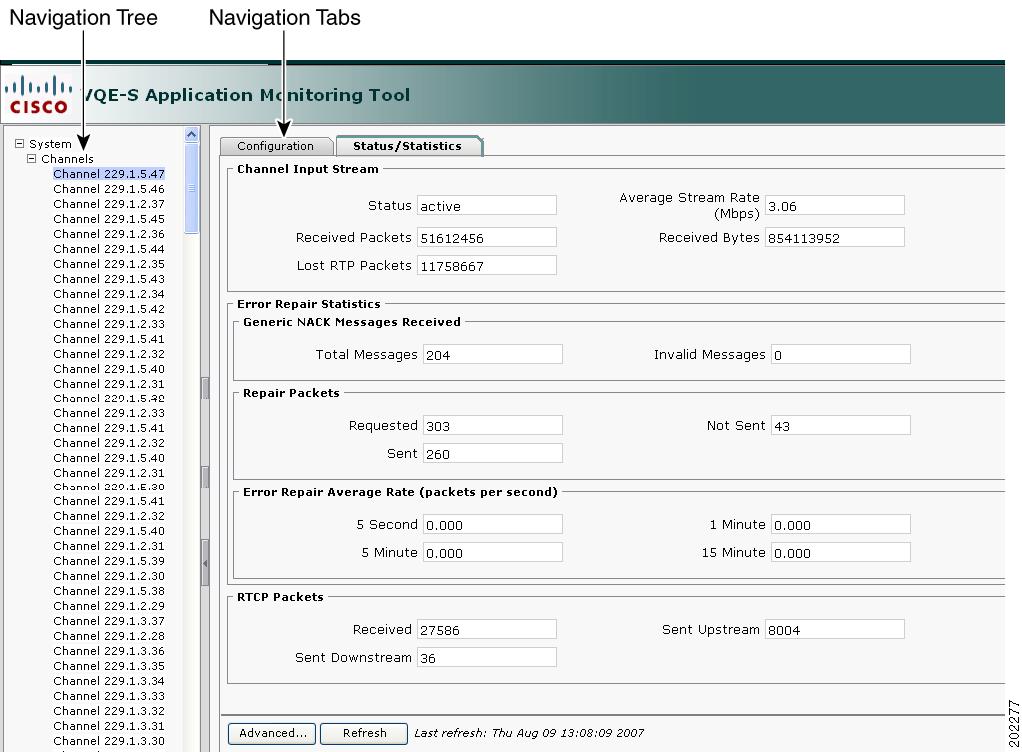This screenshot has width=1022, height=752.
Task: Choose Channel 229.1.2.37
Action: (x=109, y=204)
